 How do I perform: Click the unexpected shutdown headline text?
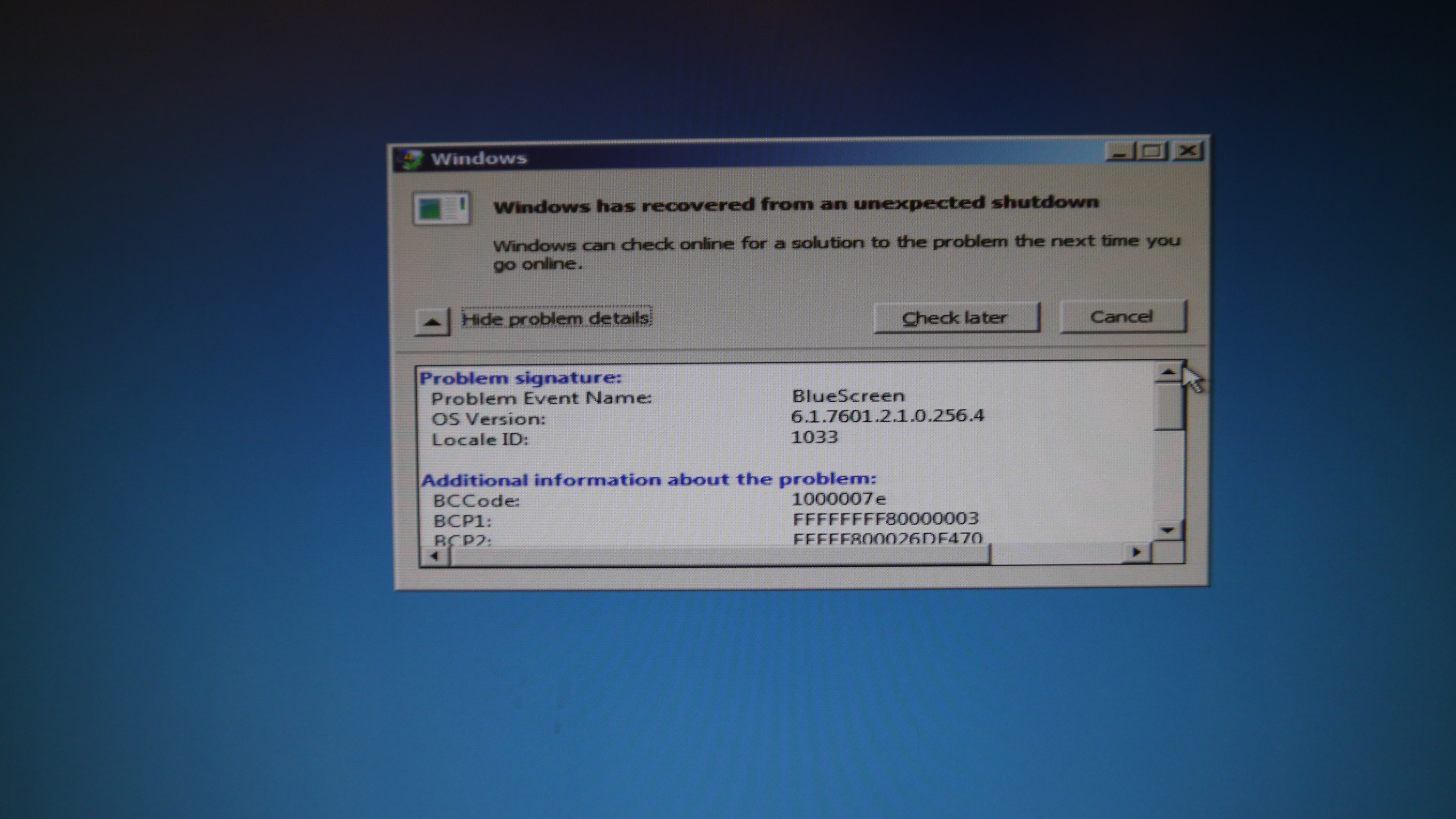[796, 204]
